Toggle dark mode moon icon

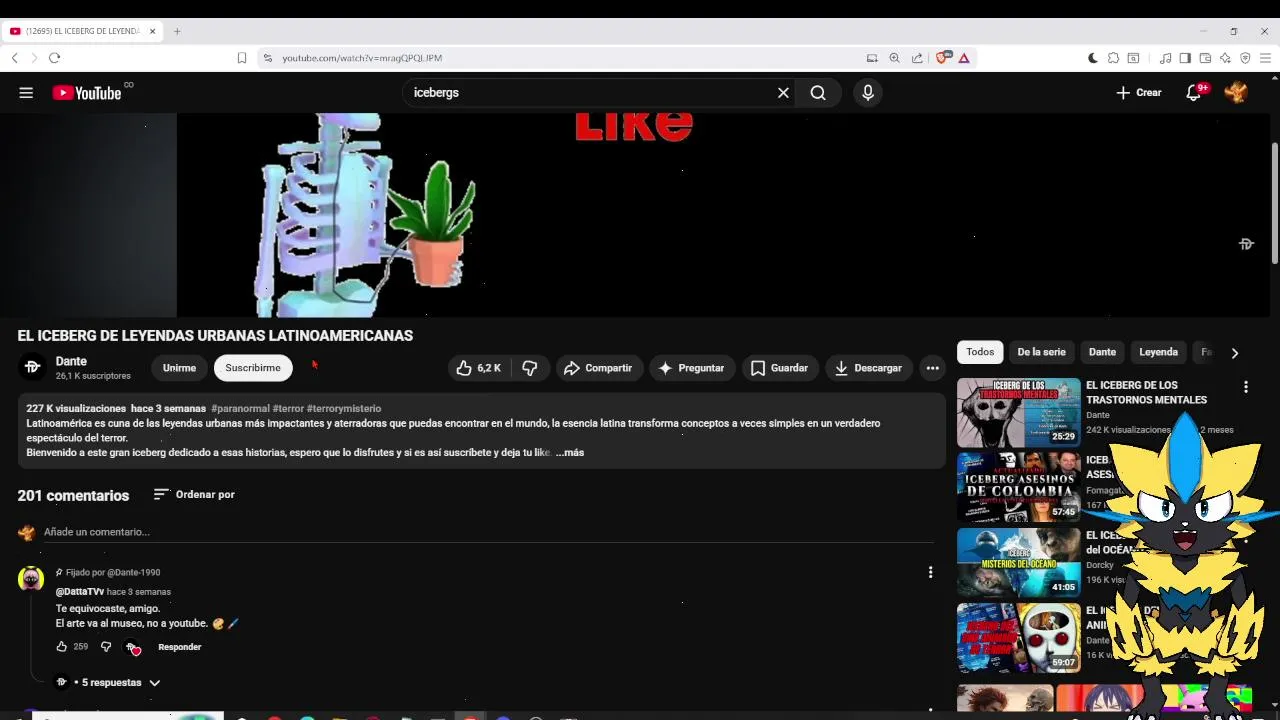[1092, 58]
